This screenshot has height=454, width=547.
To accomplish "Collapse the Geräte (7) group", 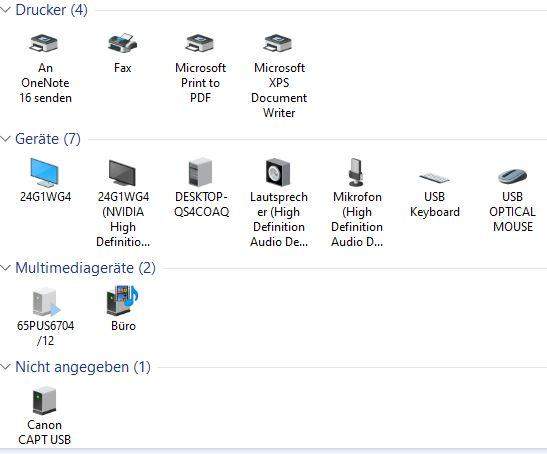I will 5,139.
